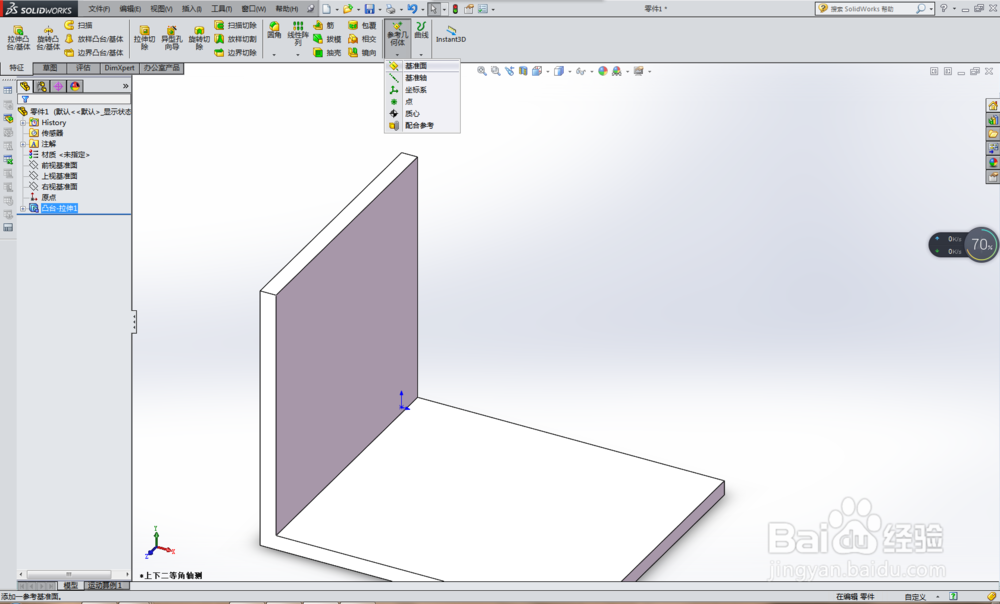Image resolution: width=1000 pixels, height=604 pixels.
Task: Select the 放样切割 lofted cut tool
Action: coord(235,39)
